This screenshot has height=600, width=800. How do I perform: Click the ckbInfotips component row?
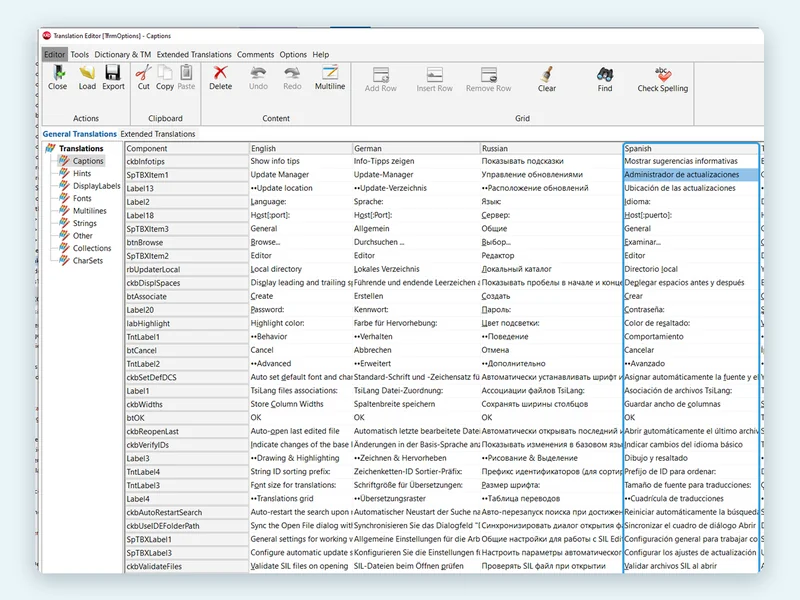[187, 161]
